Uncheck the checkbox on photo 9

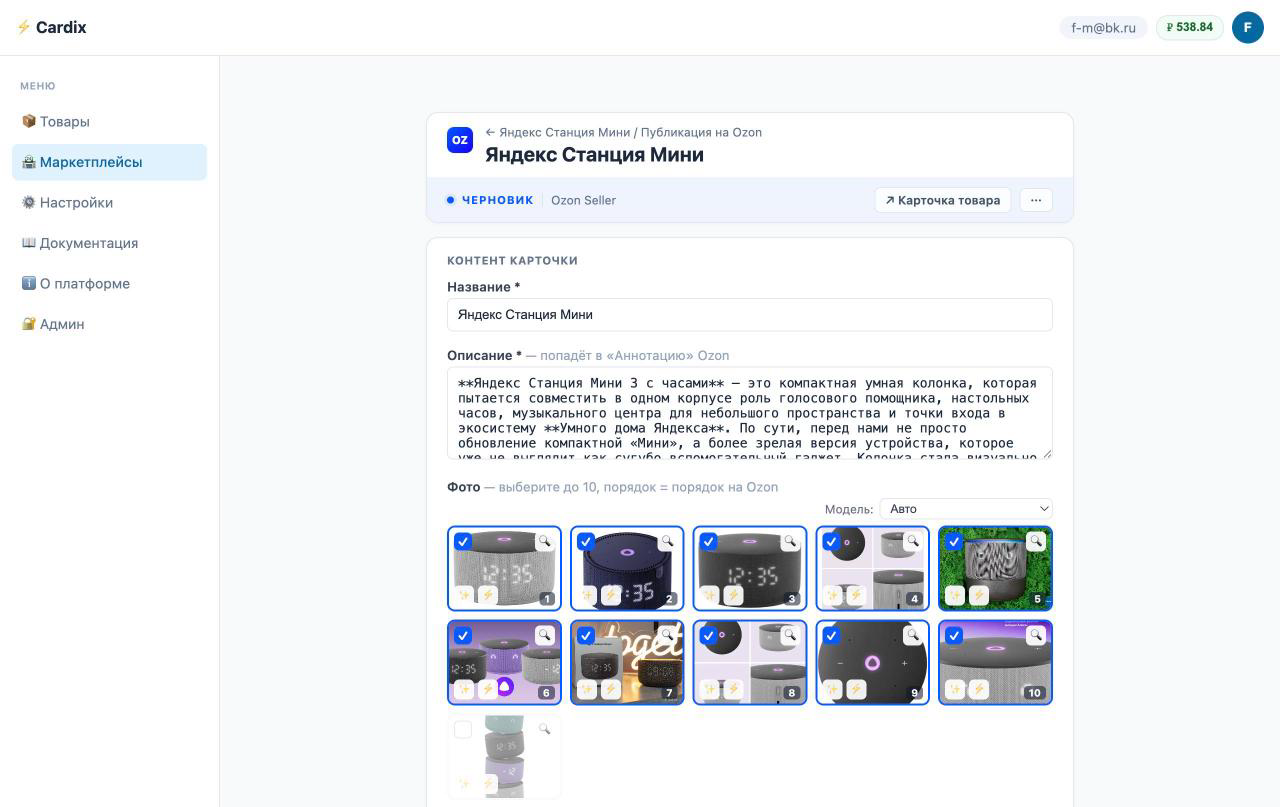coord(832,636)
